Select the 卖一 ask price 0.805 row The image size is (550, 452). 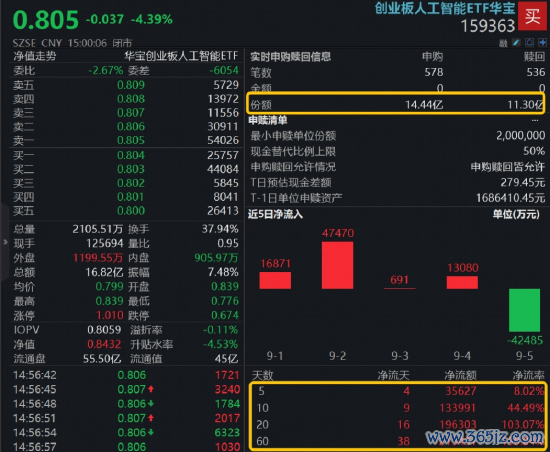click(x=126, y=140)
